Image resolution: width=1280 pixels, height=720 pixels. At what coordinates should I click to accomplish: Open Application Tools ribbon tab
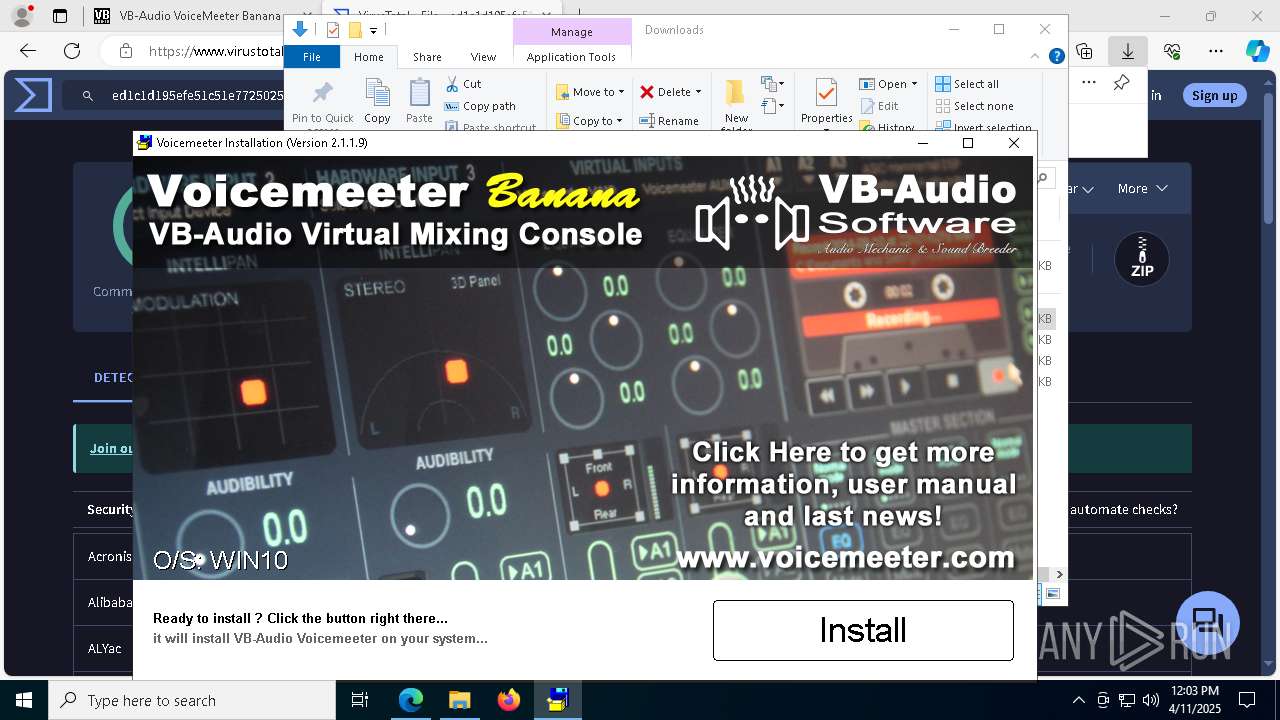(571, 57)
